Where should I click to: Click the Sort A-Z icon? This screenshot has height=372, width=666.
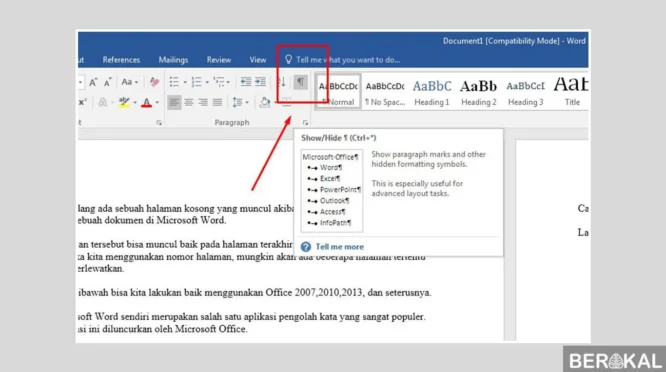(282, 82)
